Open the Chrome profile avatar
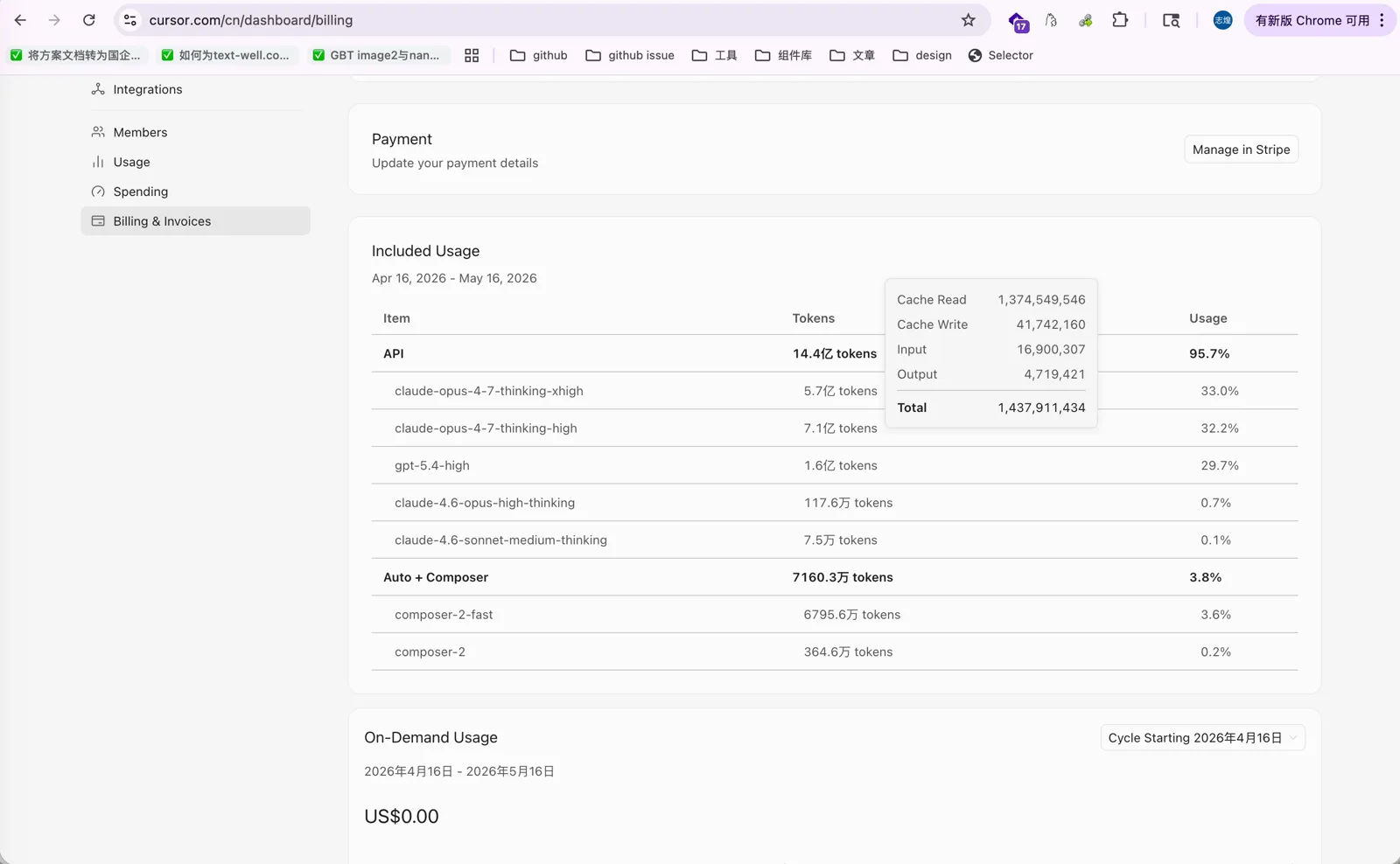Screen dimensions: 1400x864 [1222, 20]
